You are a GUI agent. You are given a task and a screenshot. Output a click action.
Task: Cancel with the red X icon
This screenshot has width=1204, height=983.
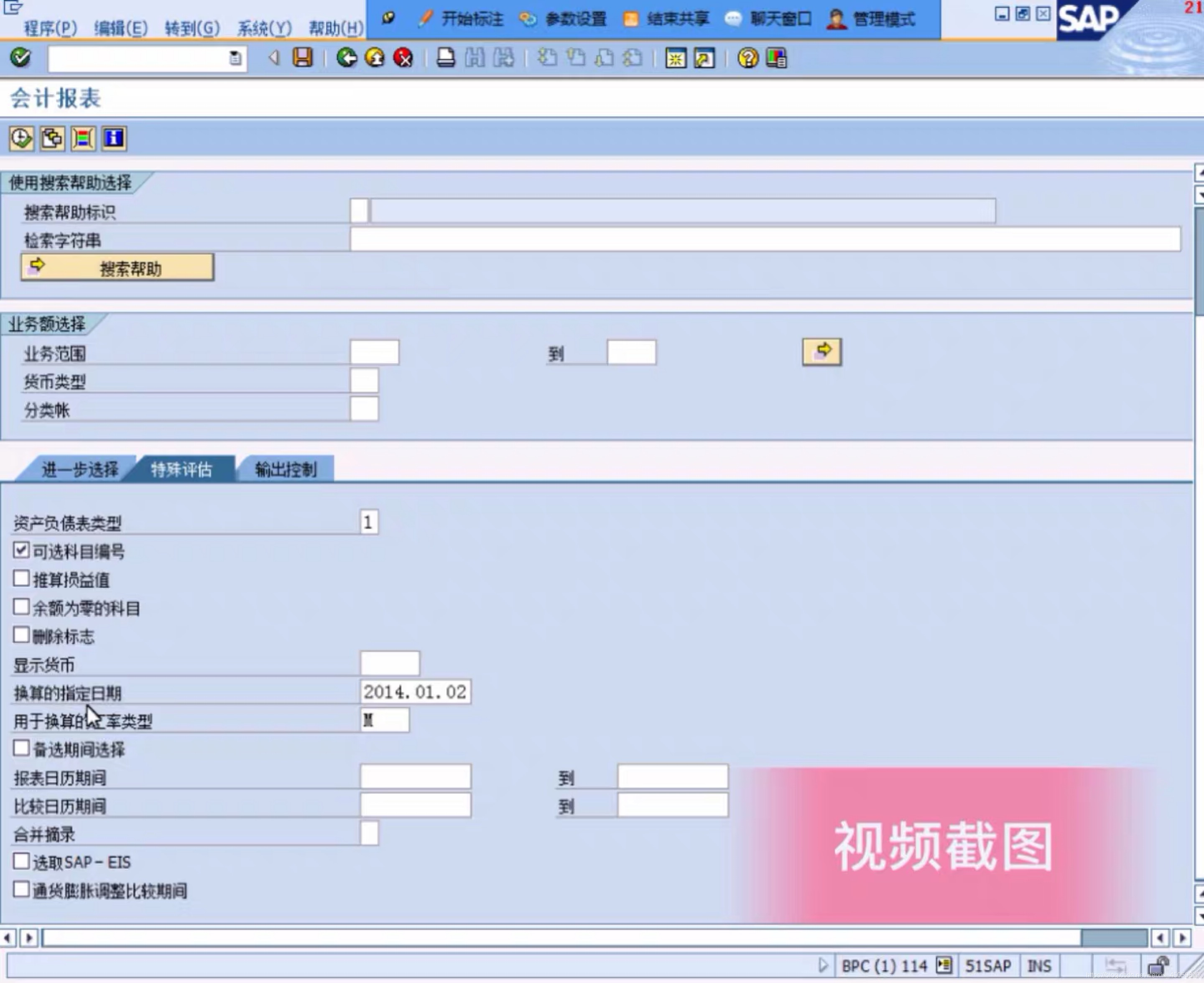pos(403,59)
